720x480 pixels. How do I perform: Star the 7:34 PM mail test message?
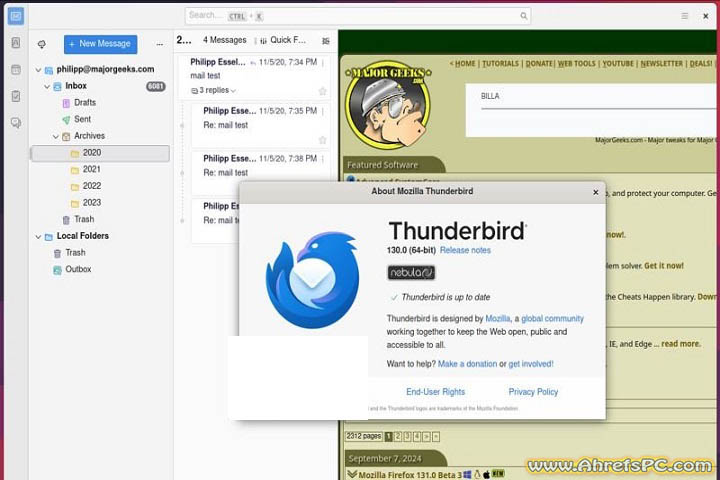(x=322, y=91)
